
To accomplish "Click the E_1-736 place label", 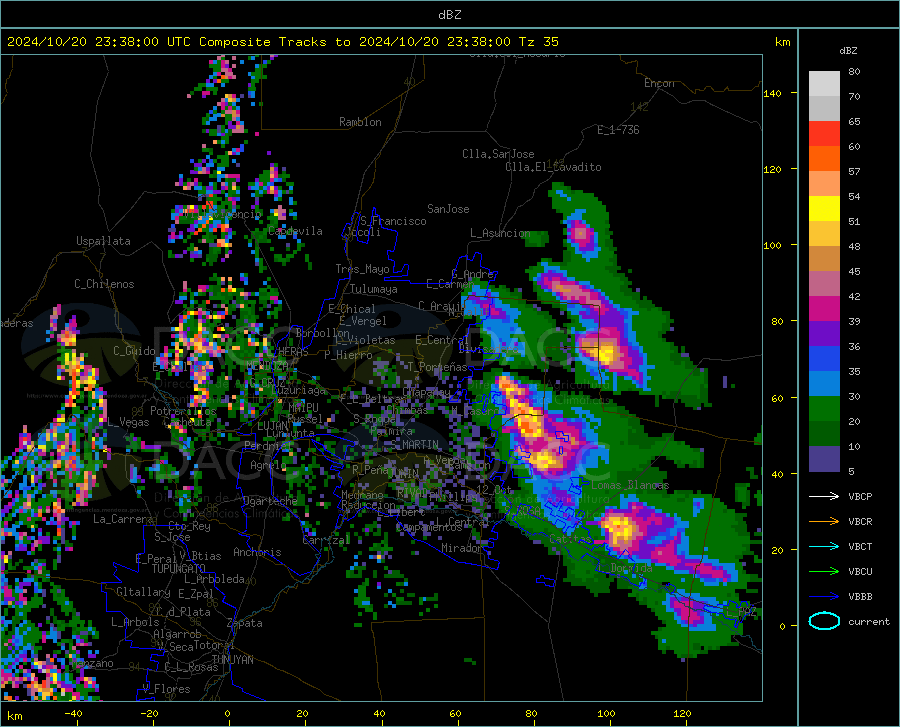I will [618, 130].
